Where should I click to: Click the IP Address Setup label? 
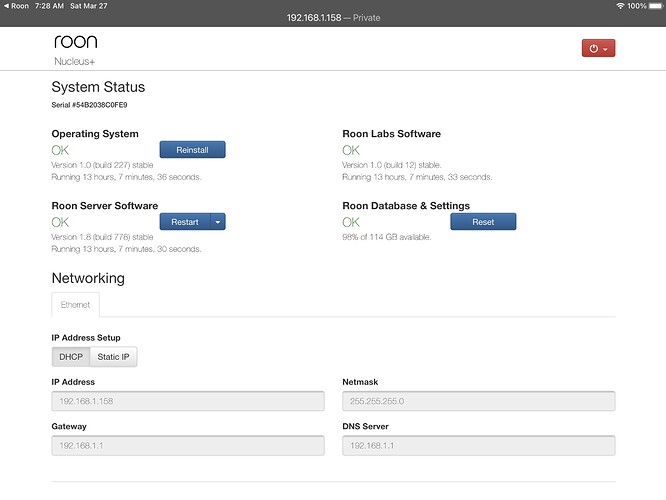(86, 338)
